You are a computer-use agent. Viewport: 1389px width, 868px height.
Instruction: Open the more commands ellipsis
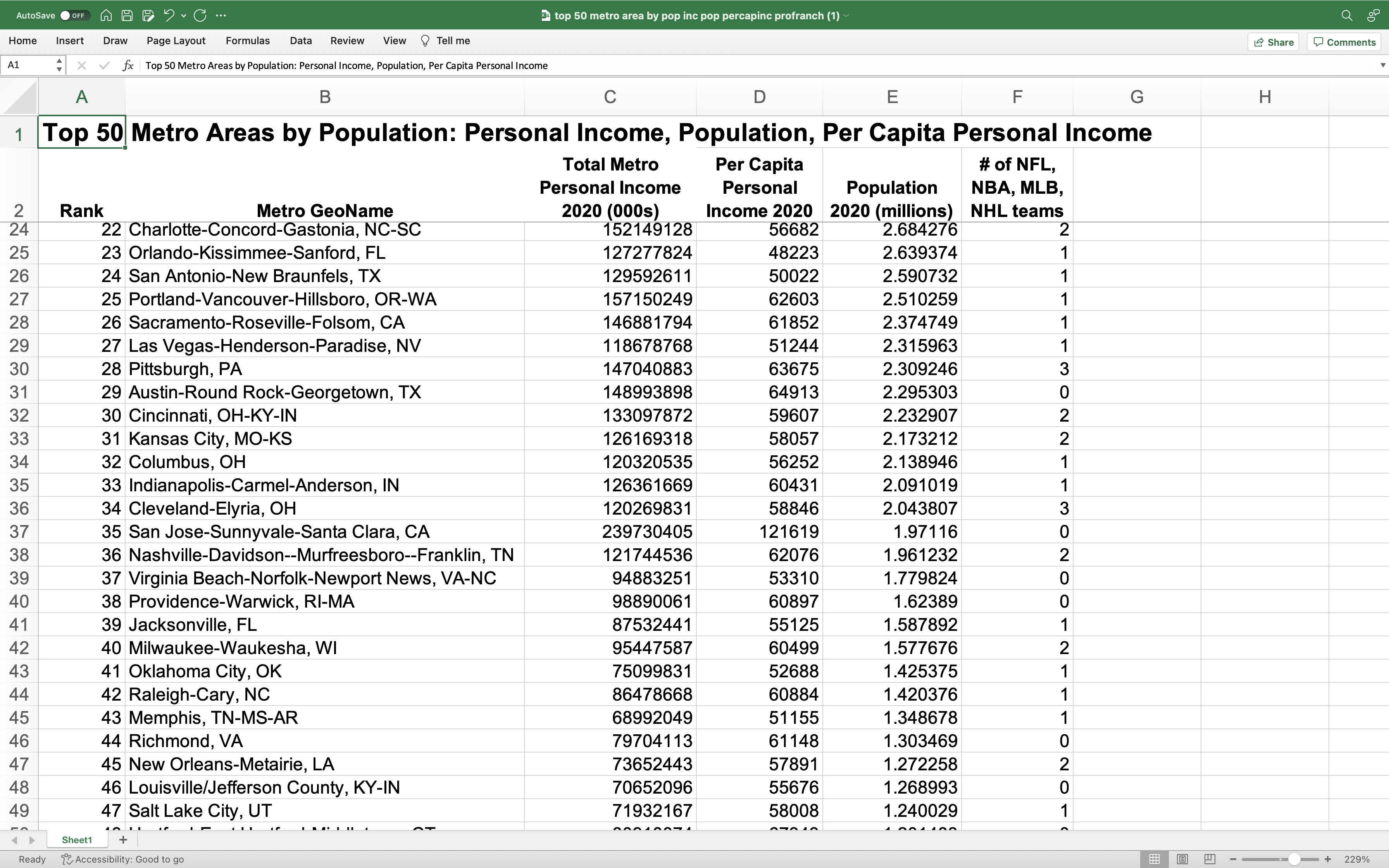click(x=221, y=15)
